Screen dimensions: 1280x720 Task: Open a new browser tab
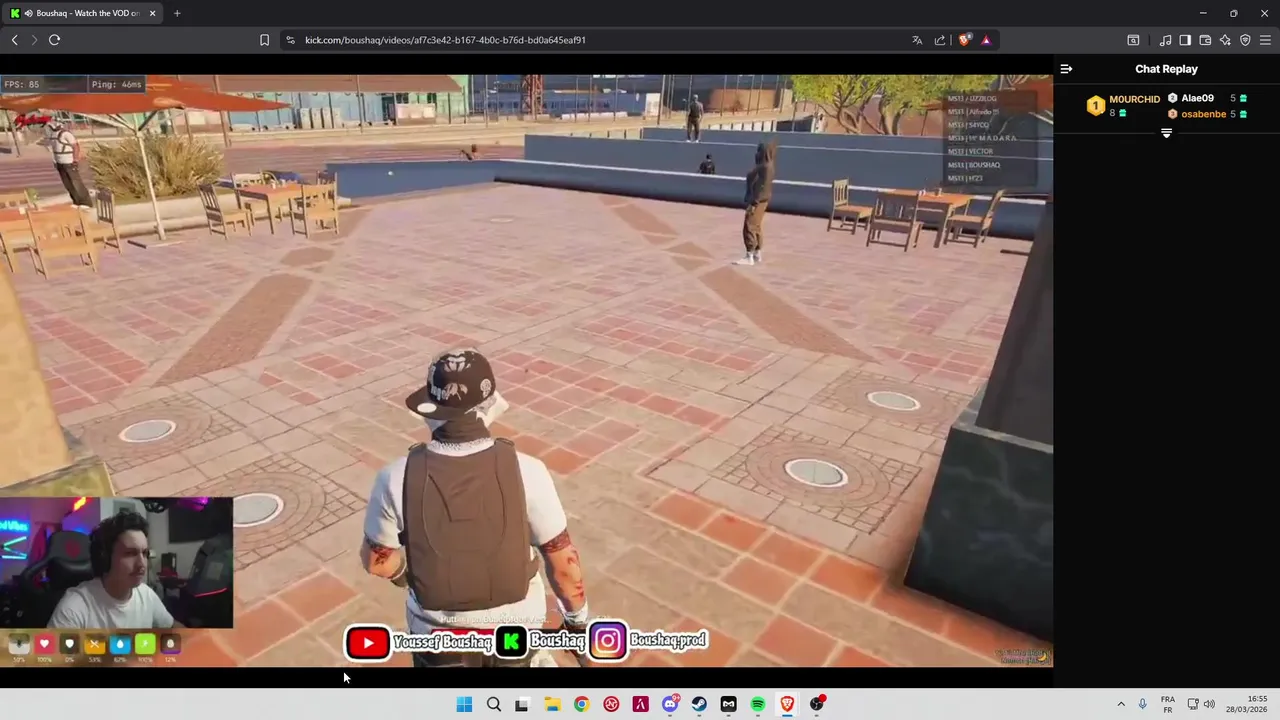click(x=177, y=13)
